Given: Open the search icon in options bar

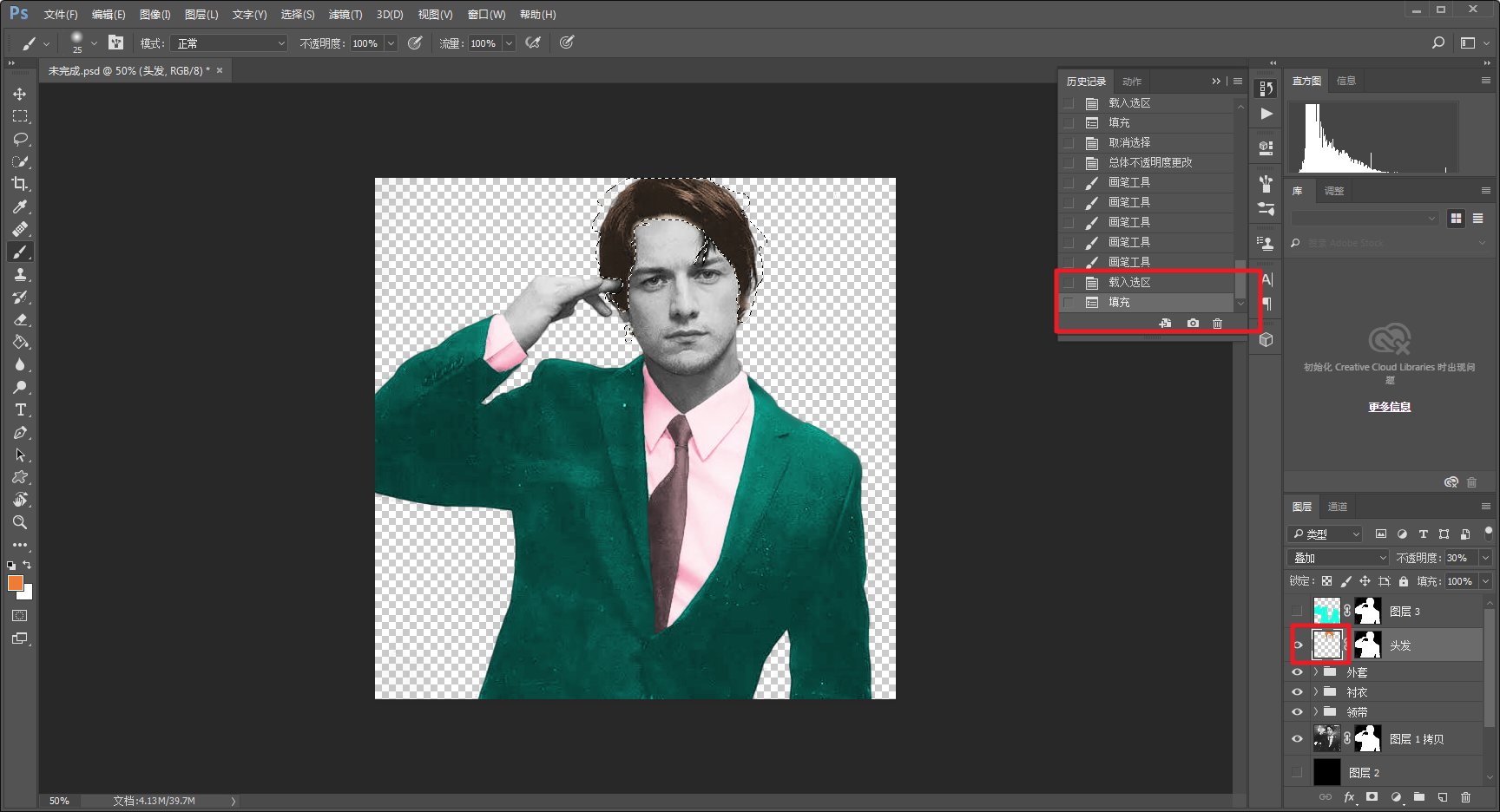Looking at the screenshot, I should pyautogui.click(x=1438, y=43).
